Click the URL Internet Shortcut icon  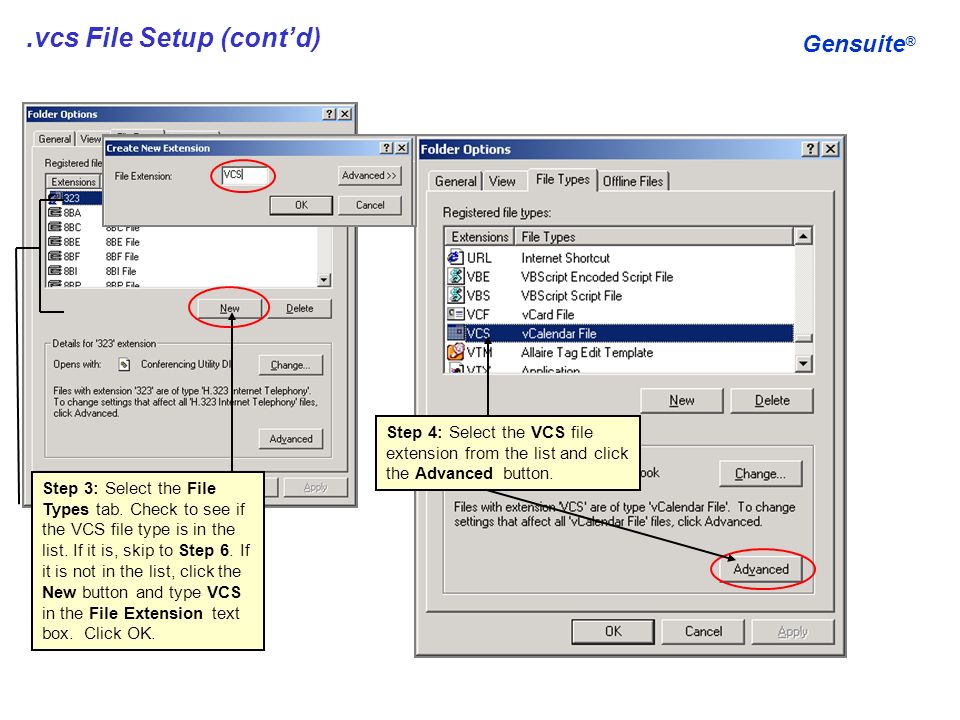[x=456, y=257]
